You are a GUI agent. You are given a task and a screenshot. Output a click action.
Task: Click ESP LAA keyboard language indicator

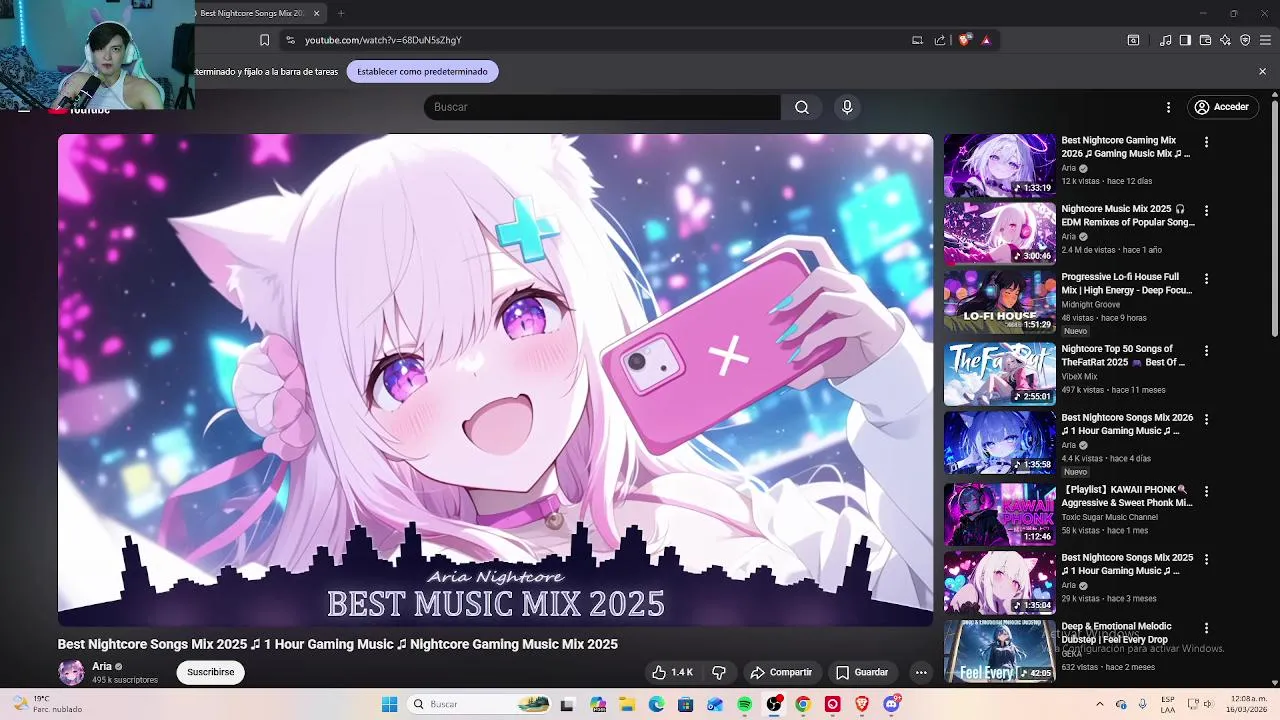[1168, 704]
